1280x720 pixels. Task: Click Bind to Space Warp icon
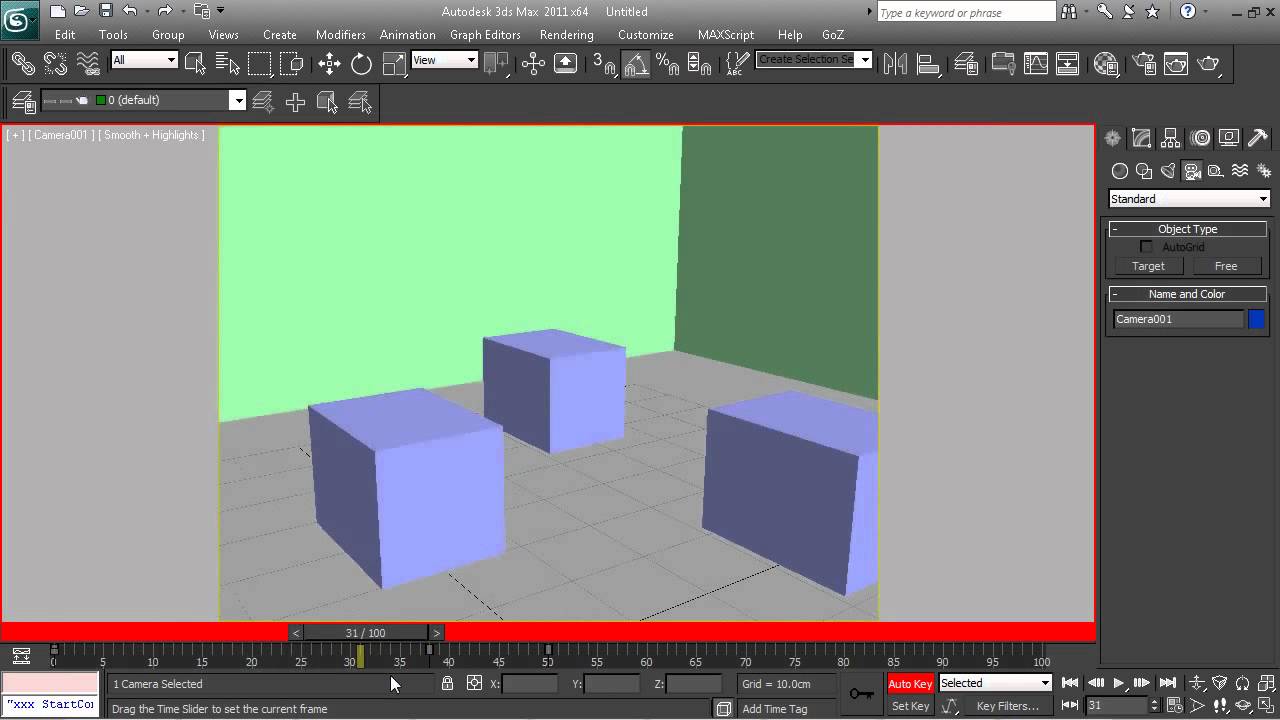[x=88, y=64]
